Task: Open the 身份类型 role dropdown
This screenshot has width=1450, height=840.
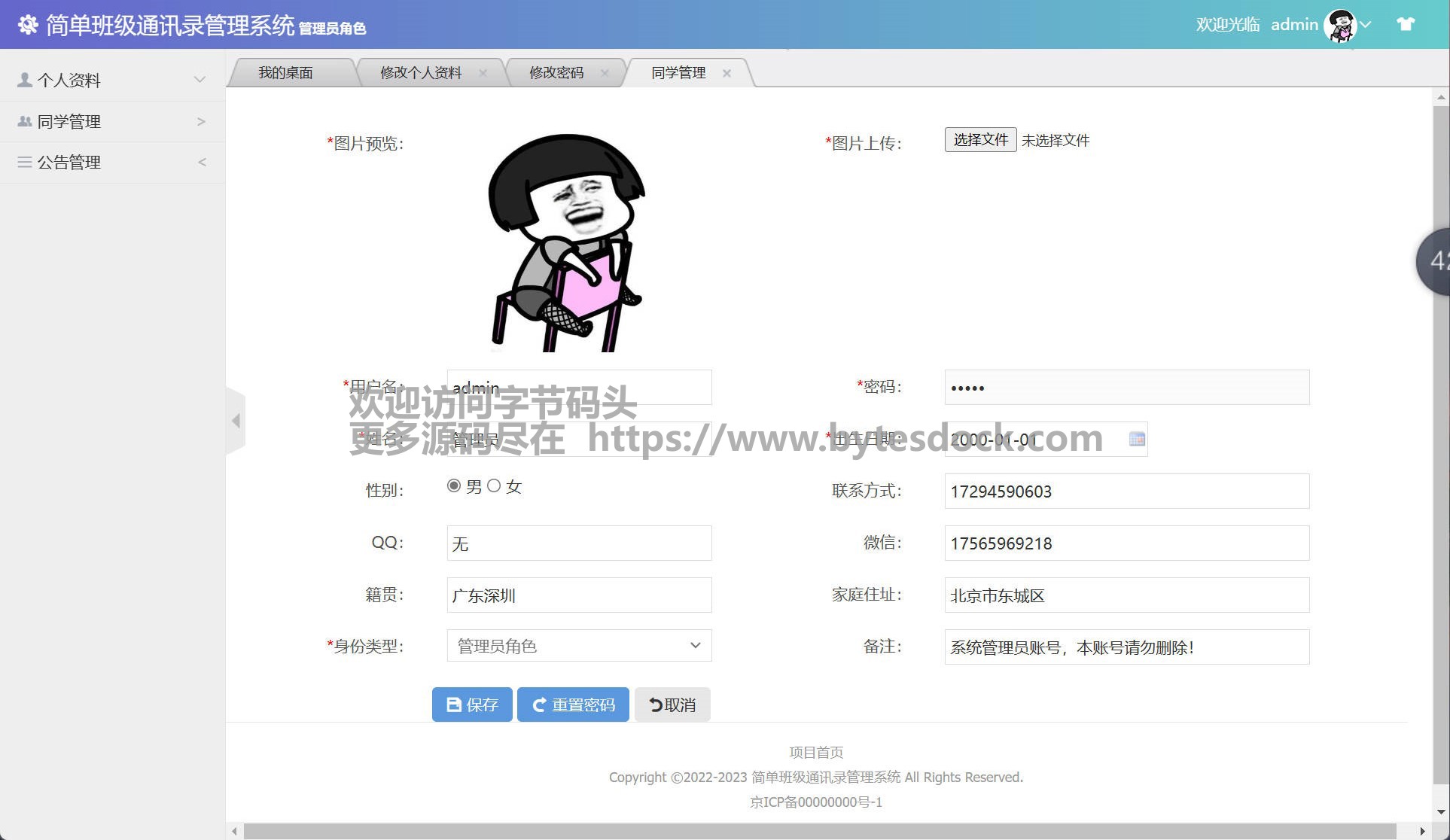Action: pyautogui.click(x=579, y=646)
